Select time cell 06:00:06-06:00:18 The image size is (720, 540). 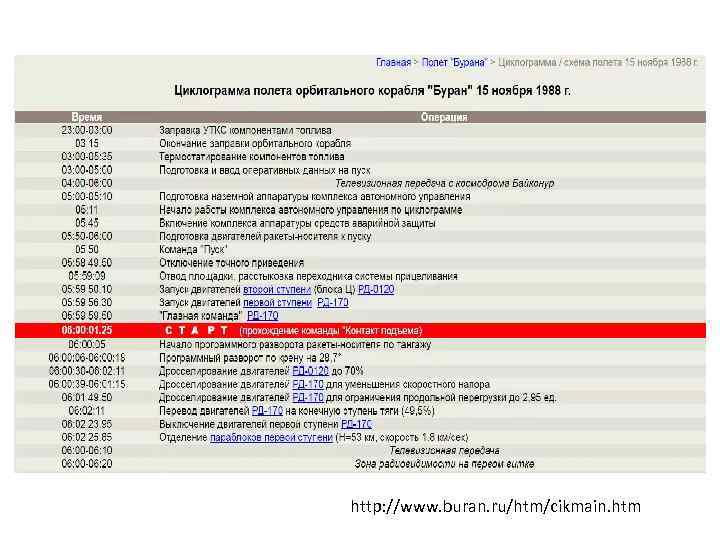point(87,358)
